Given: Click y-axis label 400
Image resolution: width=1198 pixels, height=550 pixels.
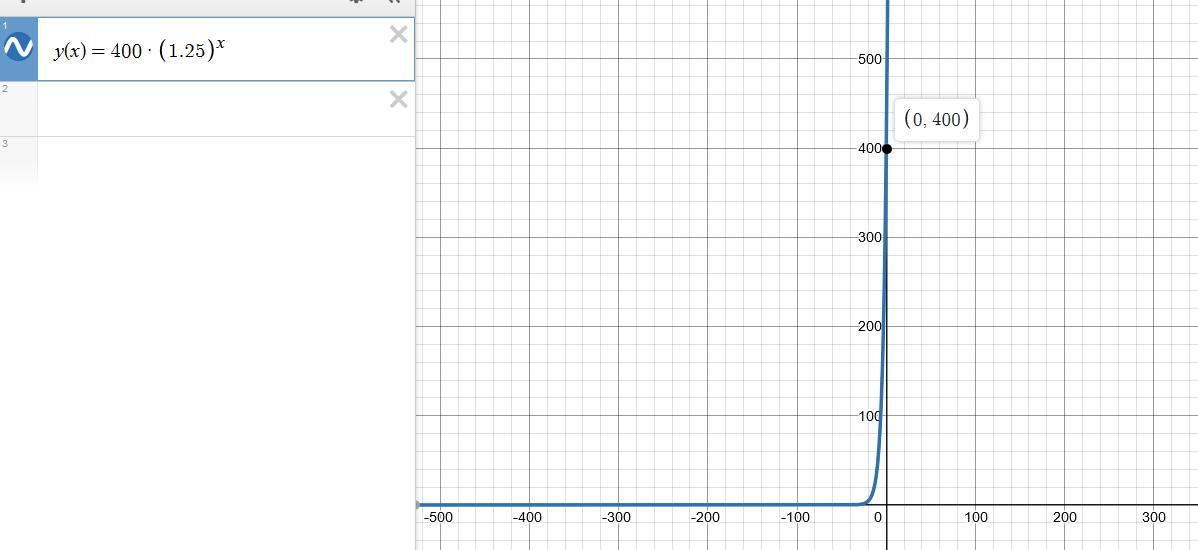Looking at the screenshot, I should 870,148.
